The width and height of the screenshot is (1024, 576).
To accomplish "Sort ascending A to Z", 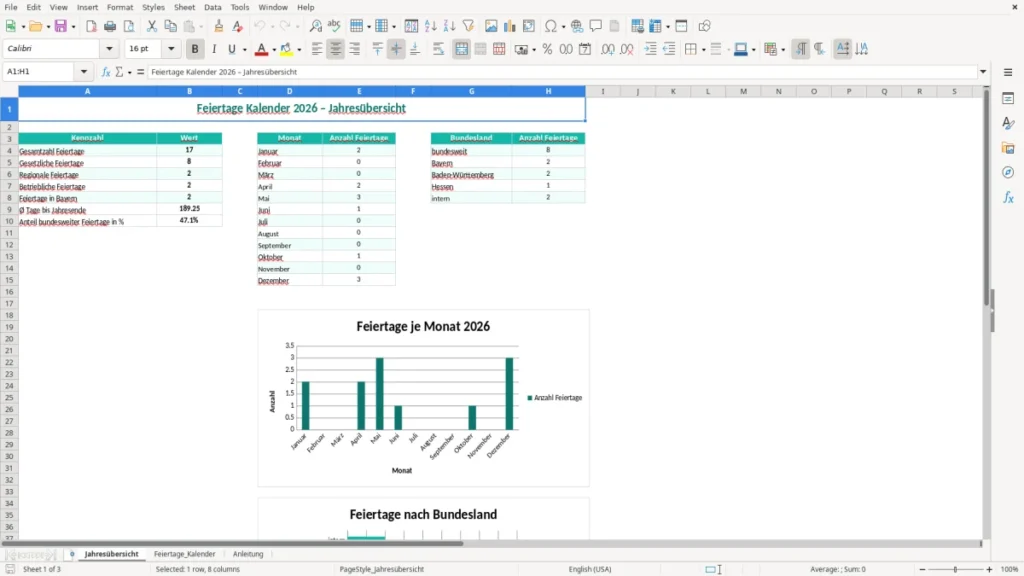I will point(430,26).
